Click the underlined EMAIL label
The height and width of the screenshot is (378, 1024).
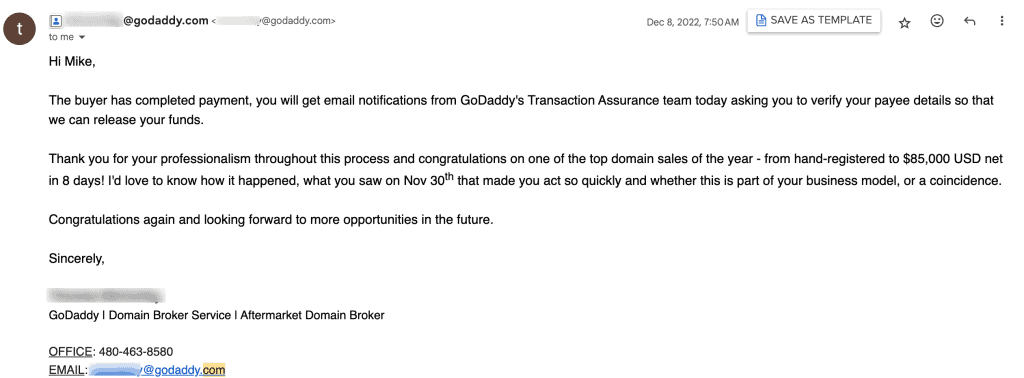tap(67, 370)
